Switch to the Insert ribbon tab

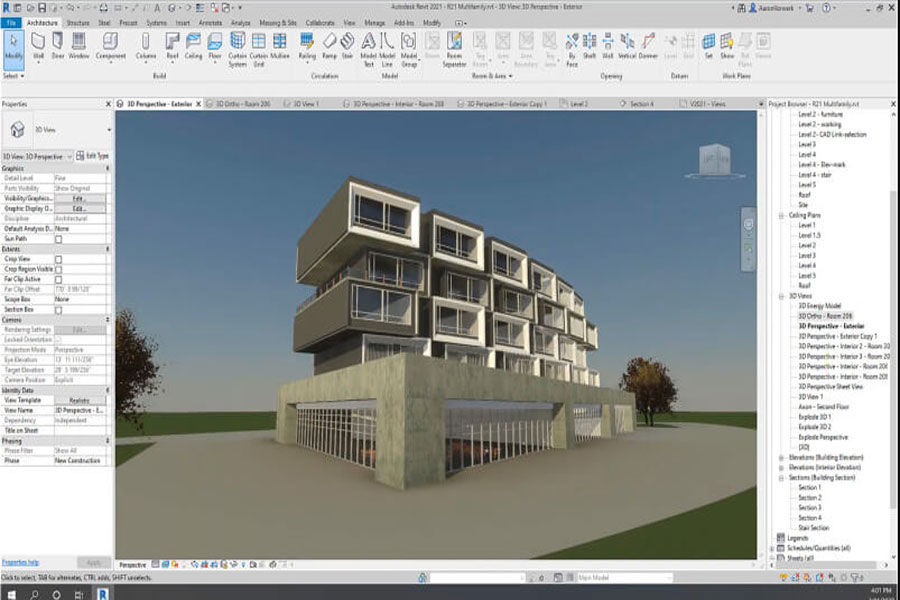pyautogui.click(x=183, y=23)
